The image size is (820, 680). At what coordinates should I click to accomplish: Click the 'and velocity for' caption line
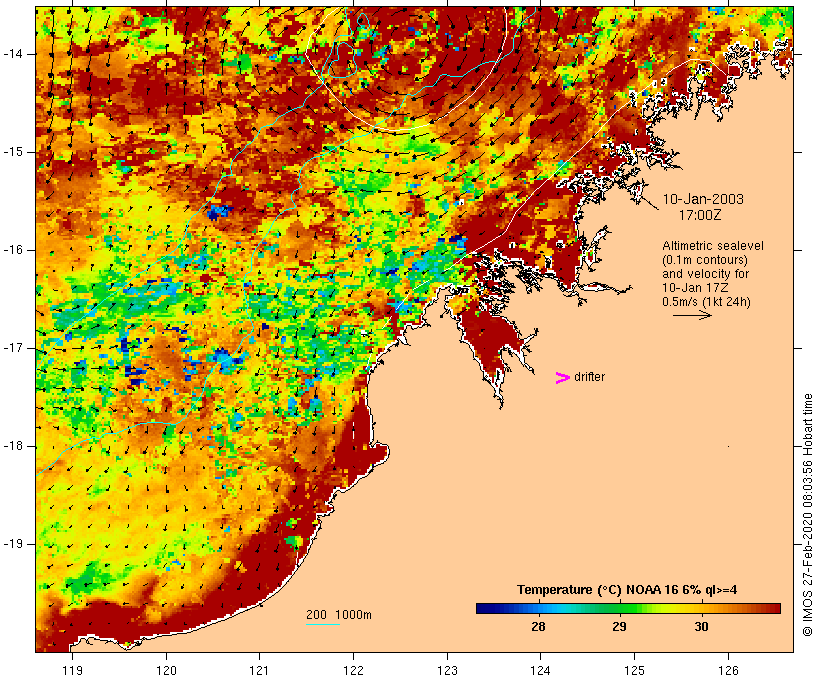pos(706,274)
